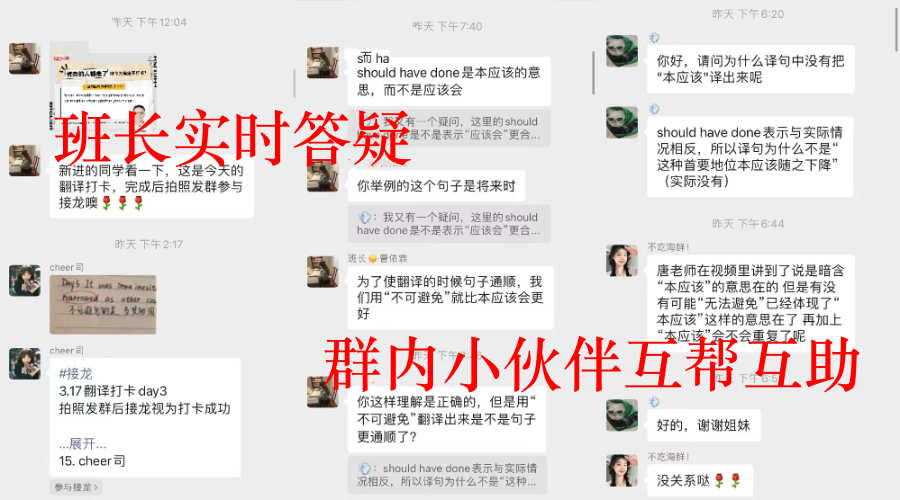Click the scrollbar beside the left chat column
The height and width of the screenshot is (500, 900).
[294, 84]
